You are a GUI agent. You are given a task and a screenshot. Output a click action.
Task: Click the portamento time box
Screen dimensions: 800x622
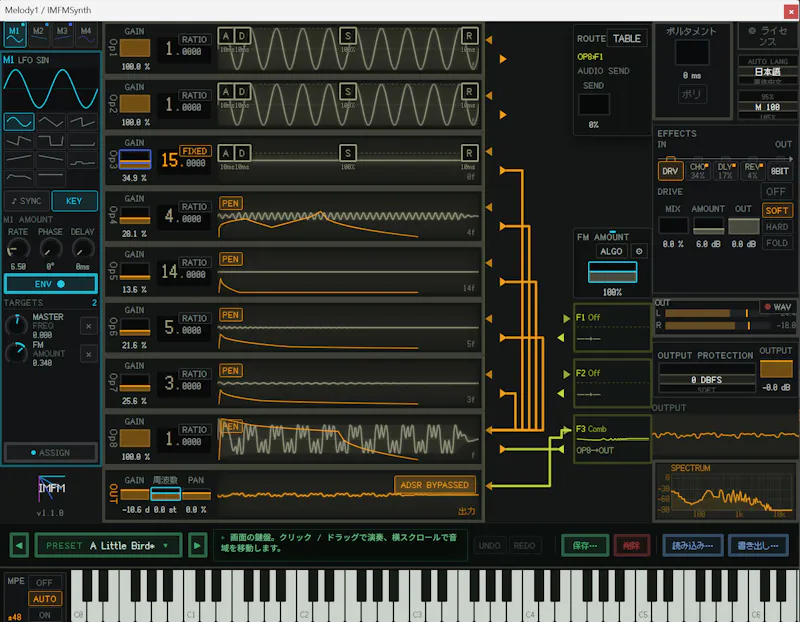click(692, 53)
